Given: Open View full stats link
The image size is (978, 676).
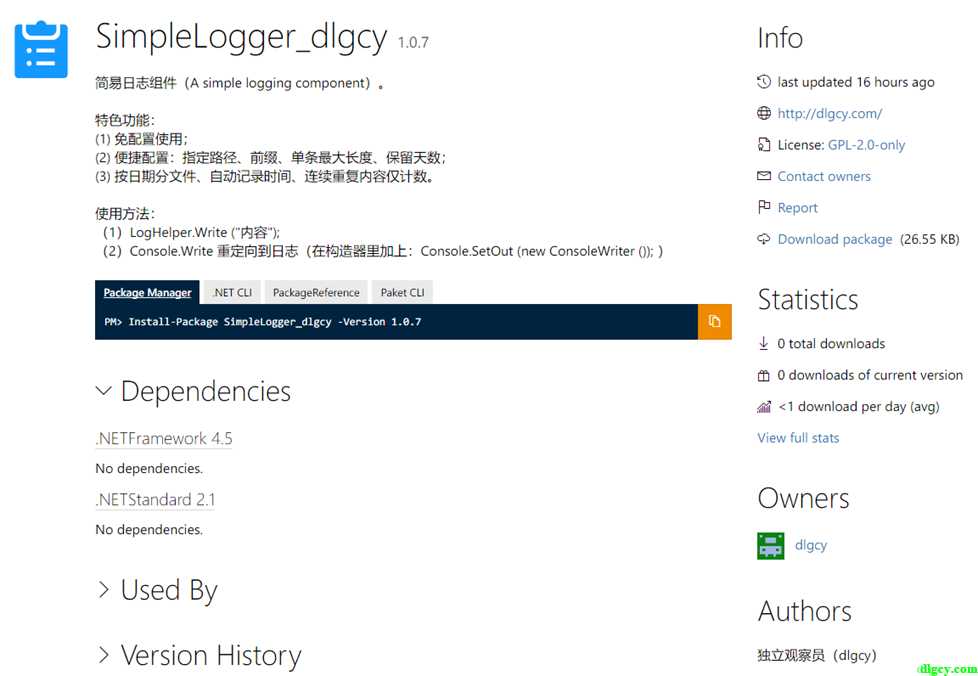Looking at the screenshot, I should [798, 438].
